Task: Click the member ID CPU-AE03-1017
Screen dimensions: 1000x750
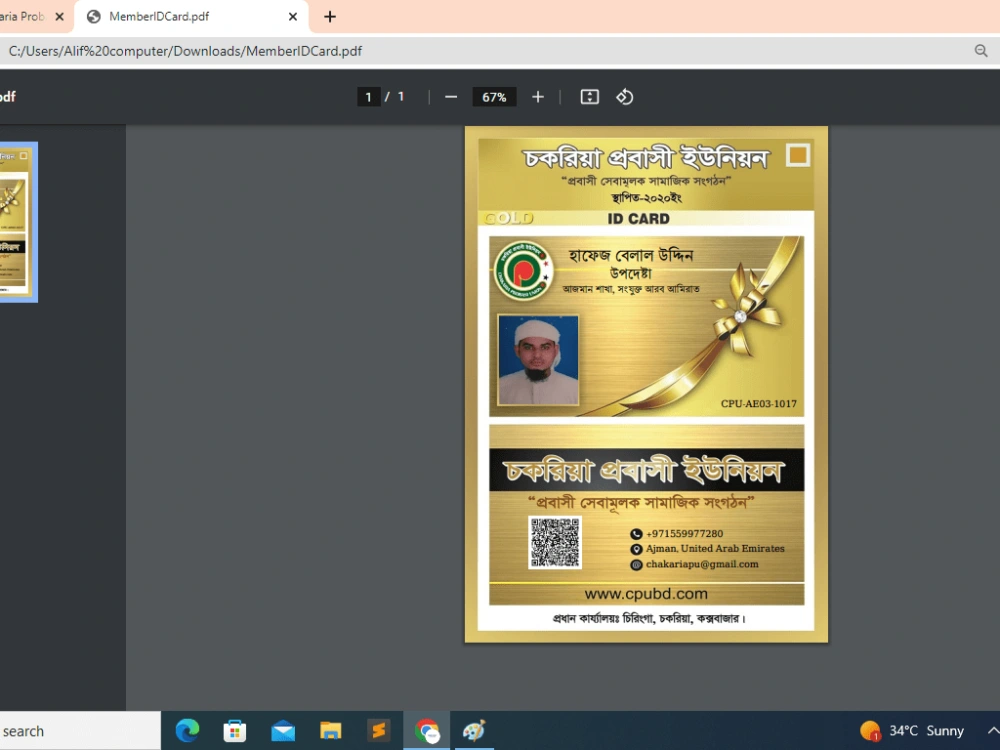Action: coord(758,404)
